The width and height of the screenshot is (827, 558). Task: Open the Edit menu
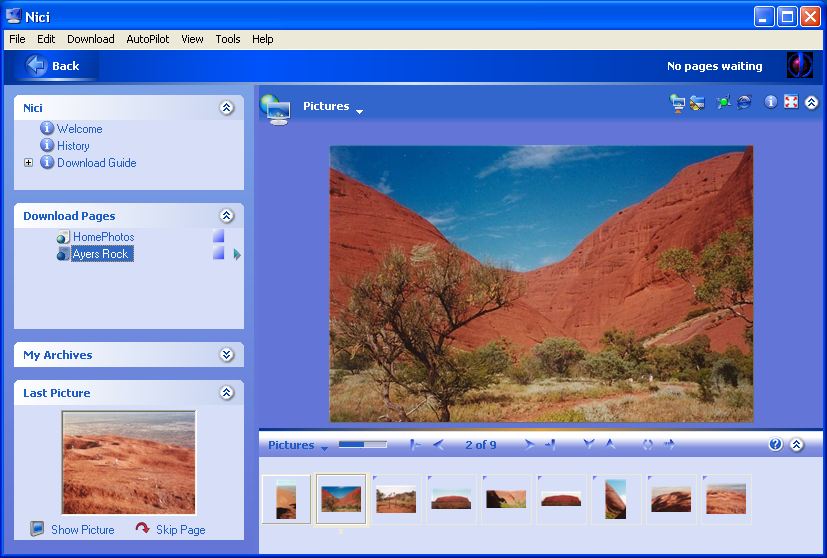pos(46,39)
